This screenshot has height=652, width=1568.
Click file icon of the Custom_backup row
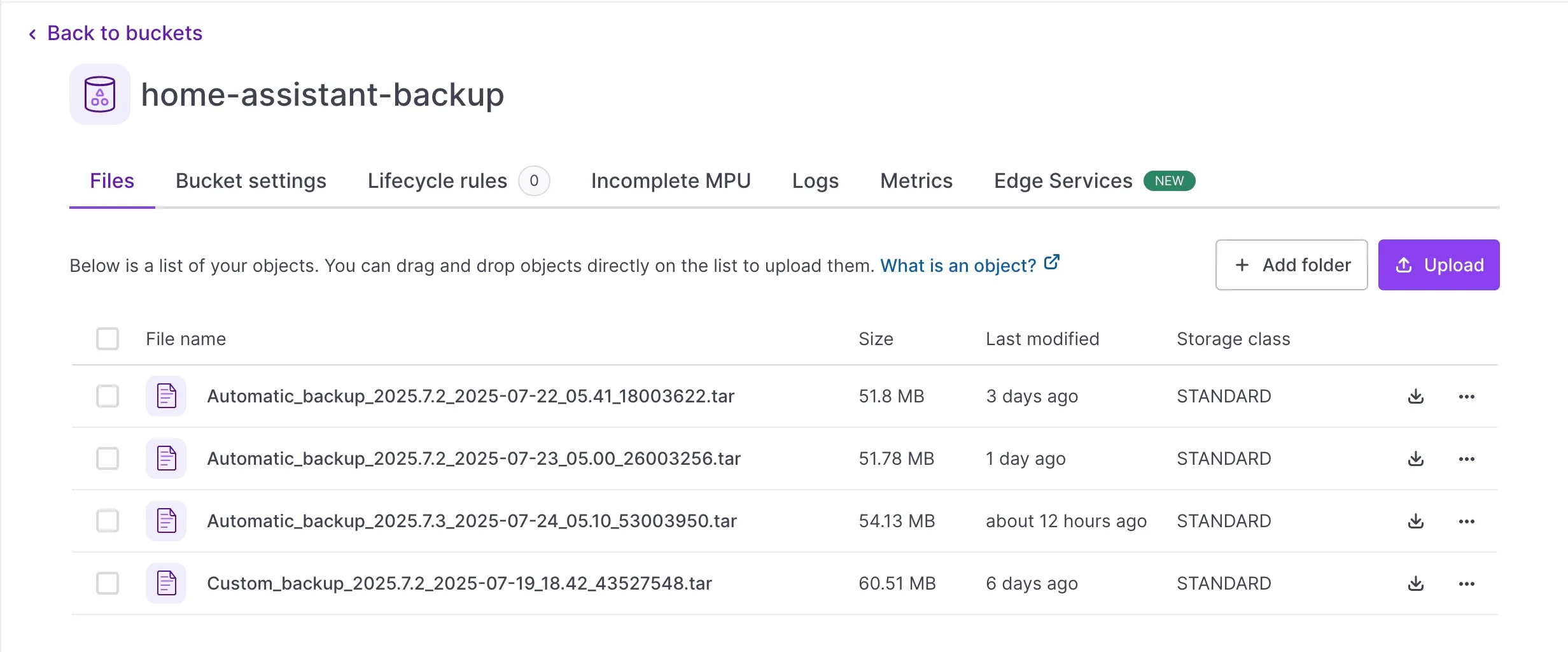166,583
